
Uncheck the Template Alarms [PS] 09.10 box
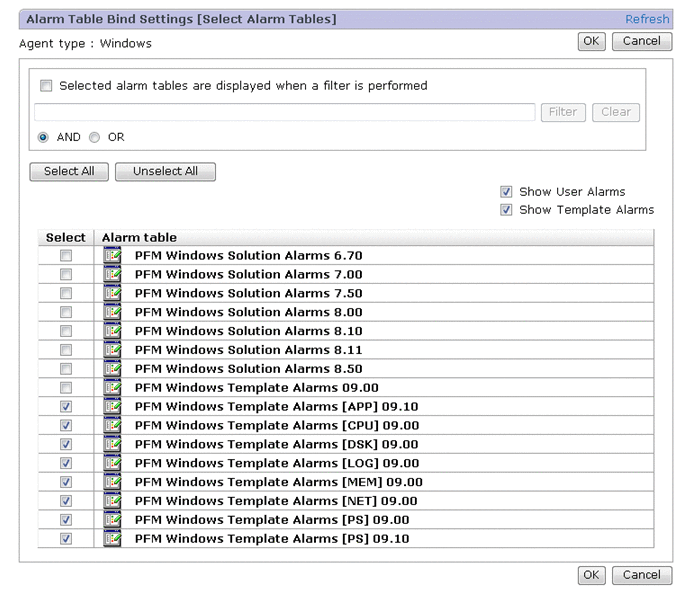tap(66, 539)
